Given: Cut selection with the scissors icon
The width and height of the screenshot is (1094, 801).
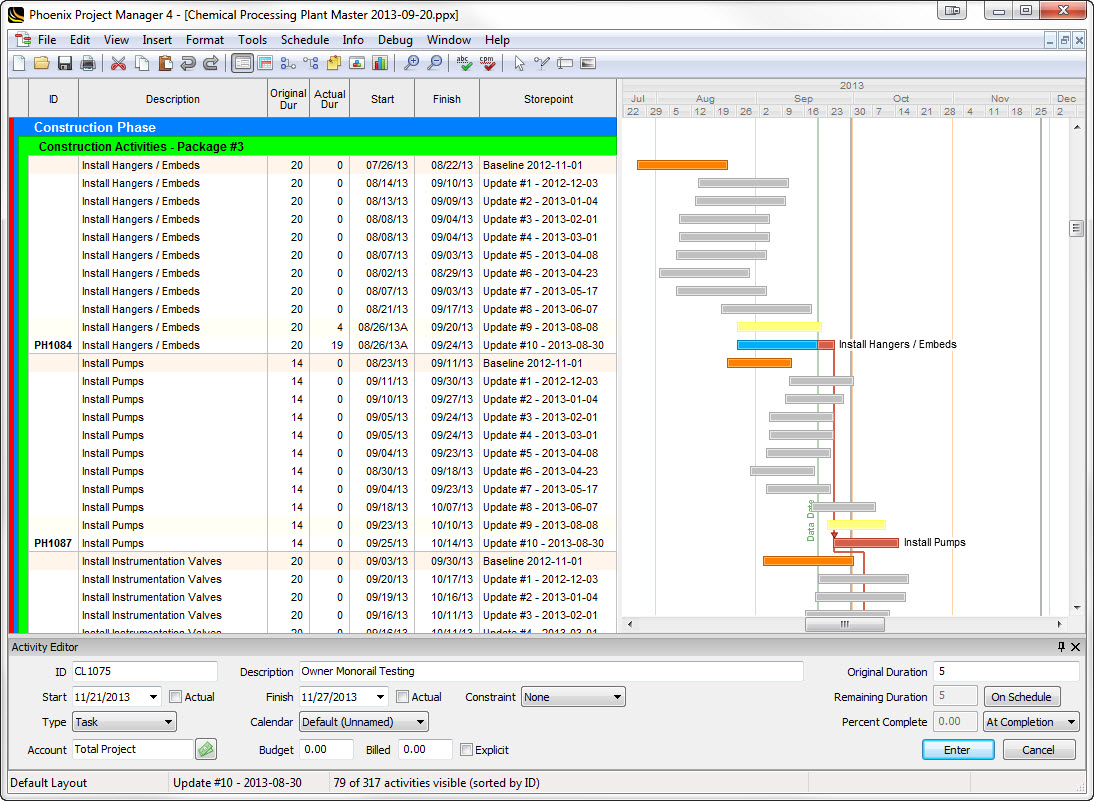Looking at the screenshot, I should 119,63.
